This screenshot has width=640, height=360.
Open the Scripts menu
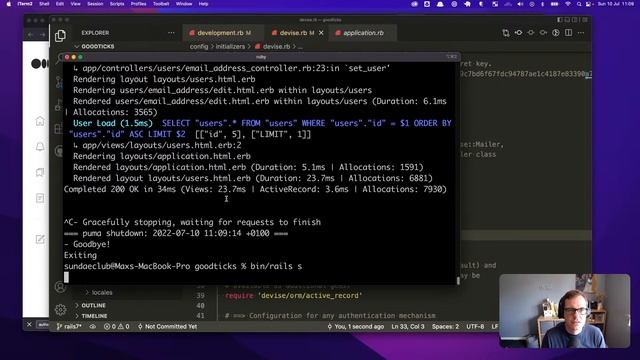pos(117,4)
